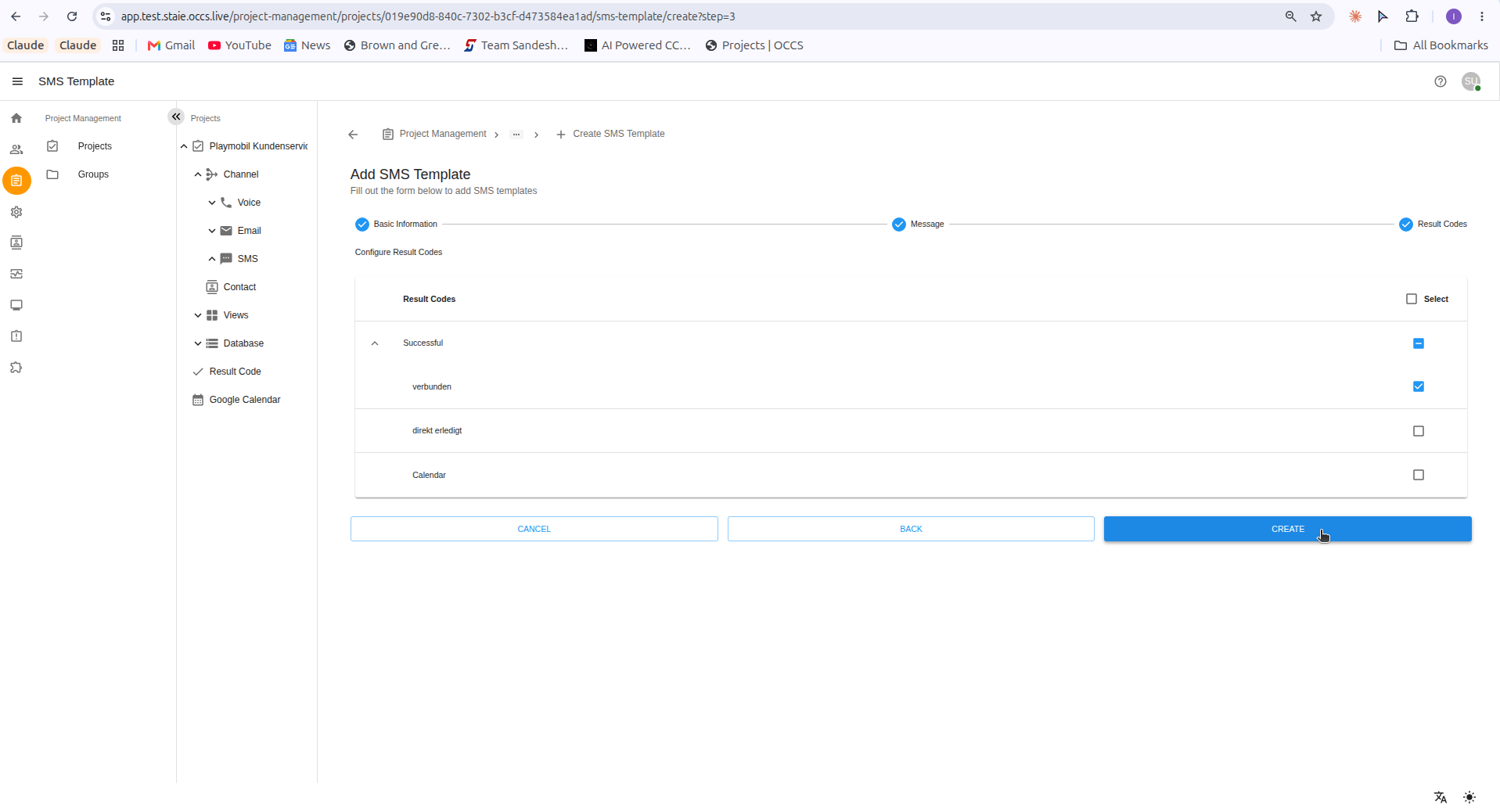This screenshot has width=1500, height=812.
Task: Open Result Code in the project tree
Action: [235, 372]
